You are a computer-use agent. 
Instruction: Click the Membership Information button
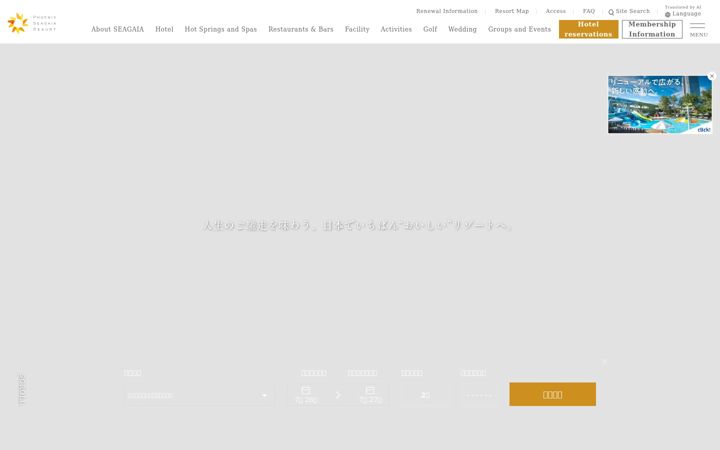pyautogui.click(x=652, y=29)
